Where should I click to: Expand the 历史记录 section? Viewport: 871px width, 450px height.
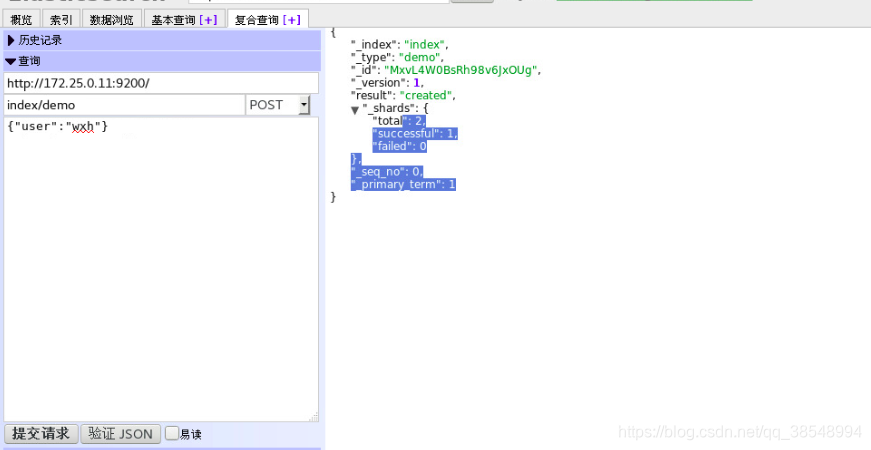(162, 40)
